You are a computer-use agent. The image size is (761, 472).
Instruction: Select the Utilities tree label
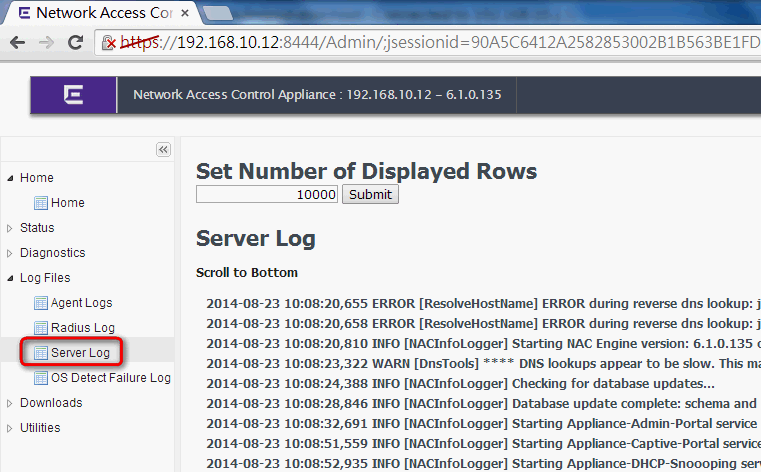pyautogui.click(x=40, y=428)
